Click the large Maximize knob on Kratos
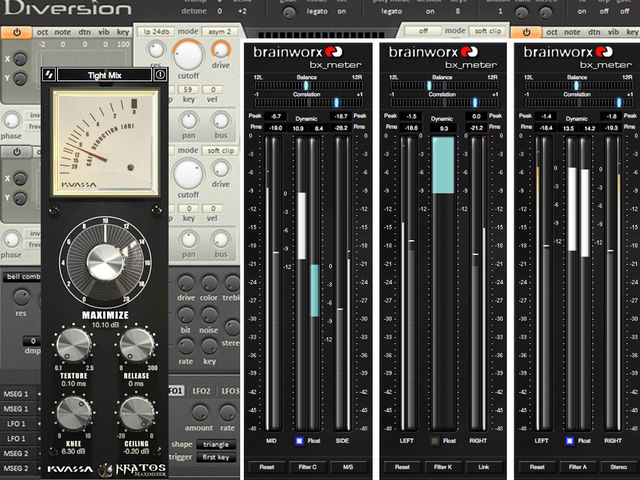This screenshot has height=480, width=640. 105,262
